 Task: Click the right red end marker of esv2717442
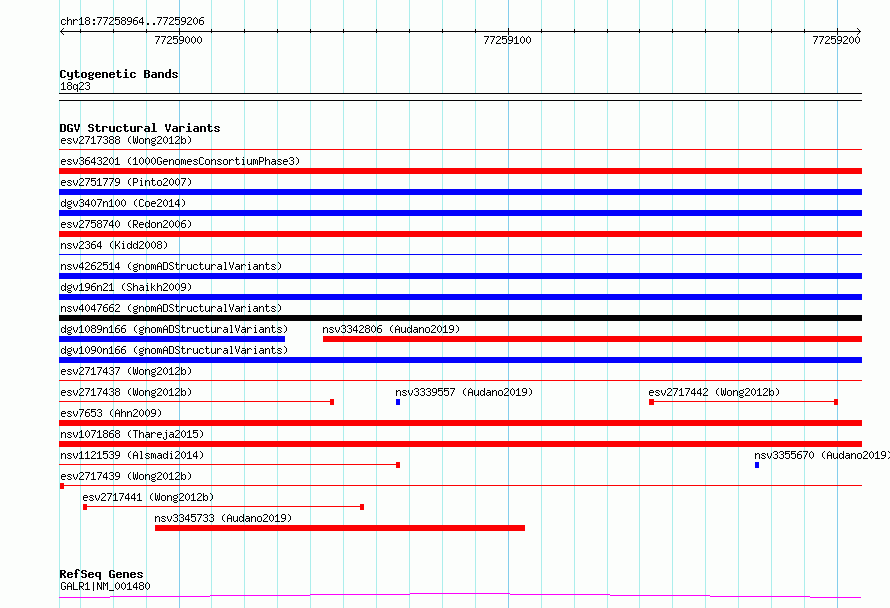pyautogui.click(x=836, y=402)
